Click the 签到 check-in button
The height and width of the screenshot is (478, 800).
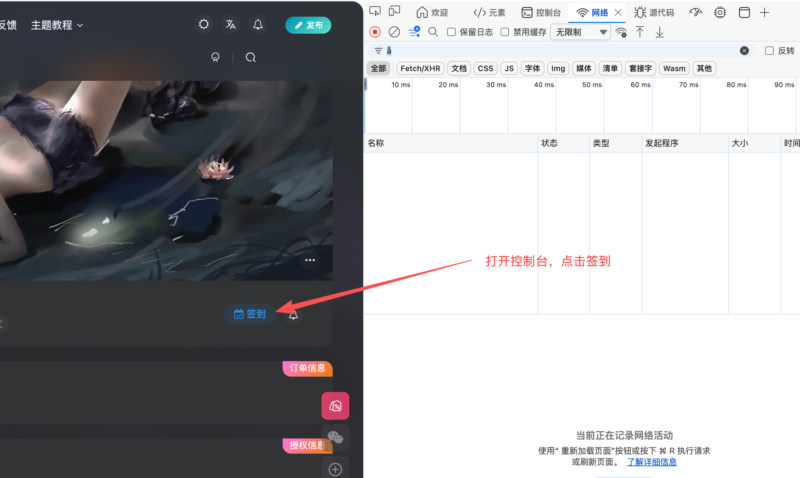[x=250, y=314]
